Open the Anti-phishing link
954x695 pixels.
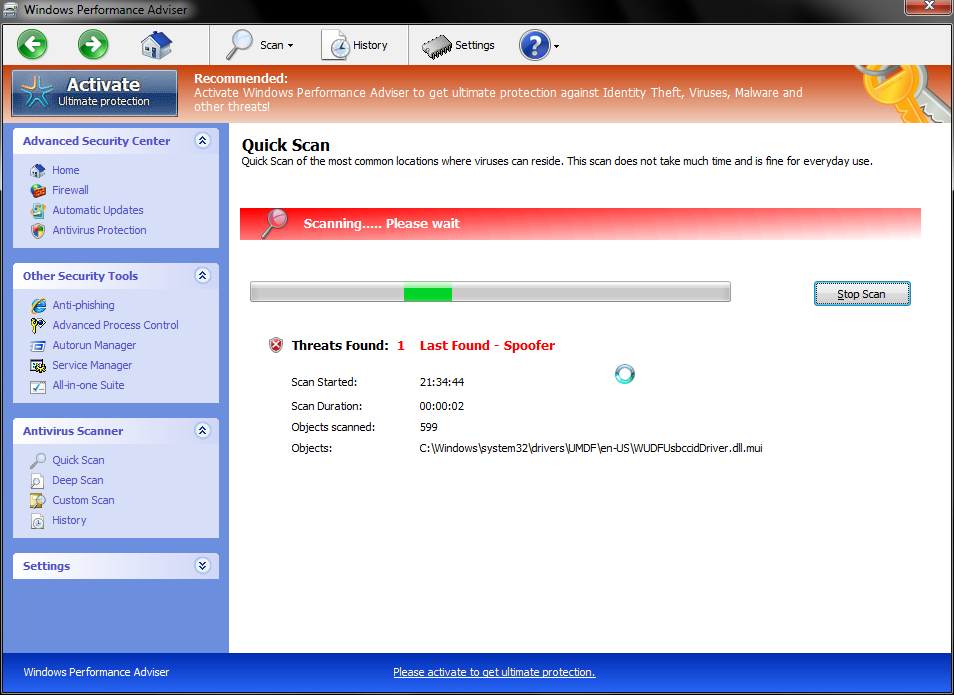pyautogui.click(x=83, y=305)
